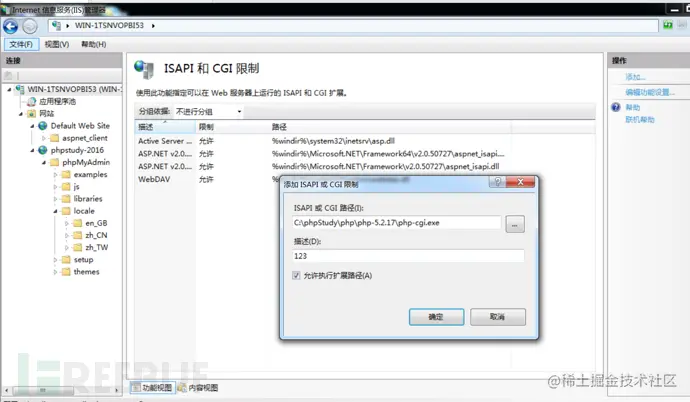The image size is (690, 402).
Task: Click the blue help question mark icon
Action: pos(616,107)
